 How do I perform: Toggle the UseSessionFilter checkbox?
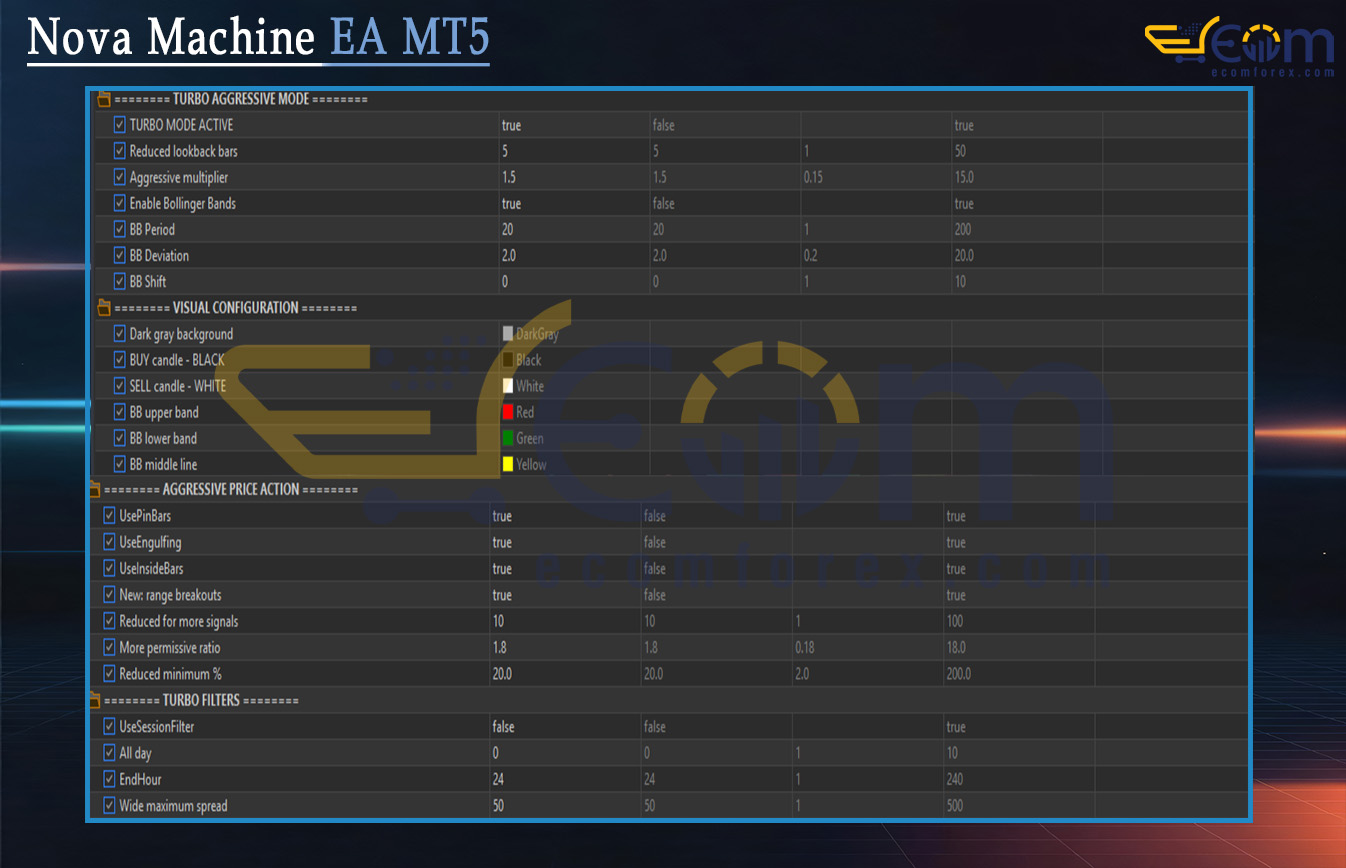tap(110, 726)
